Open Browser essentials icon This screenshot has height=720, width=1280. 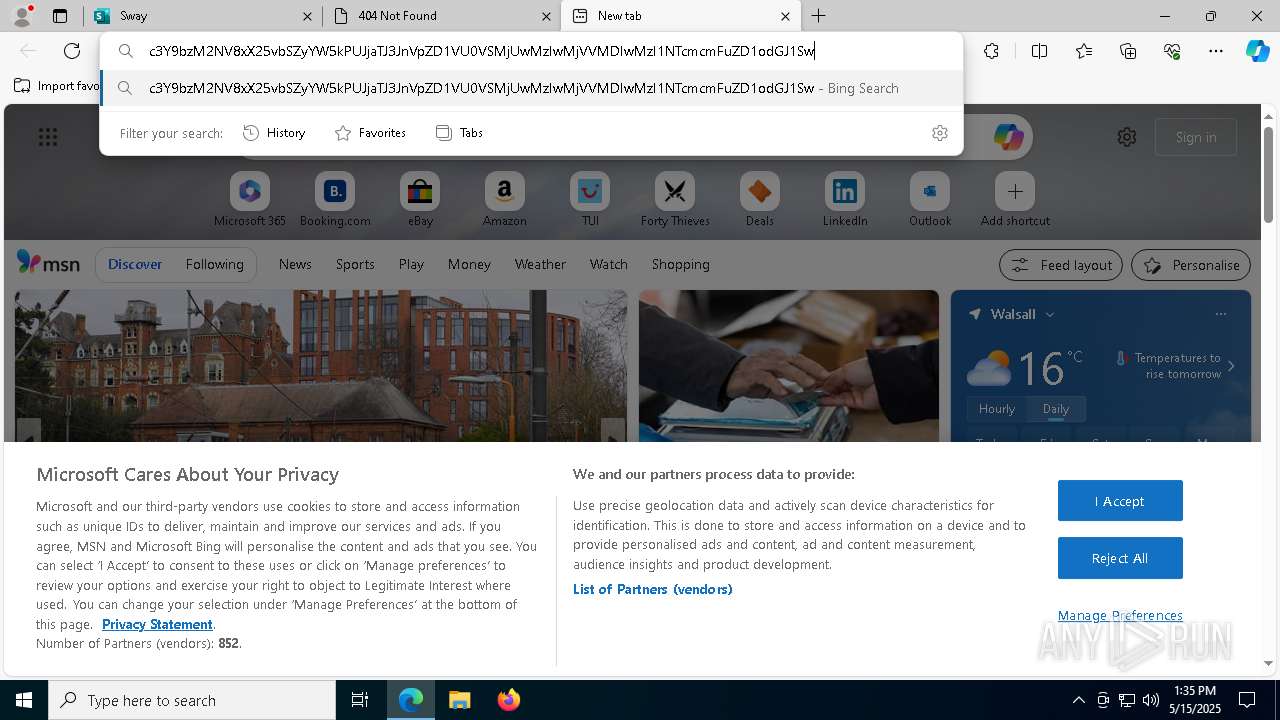(1172, 51)
